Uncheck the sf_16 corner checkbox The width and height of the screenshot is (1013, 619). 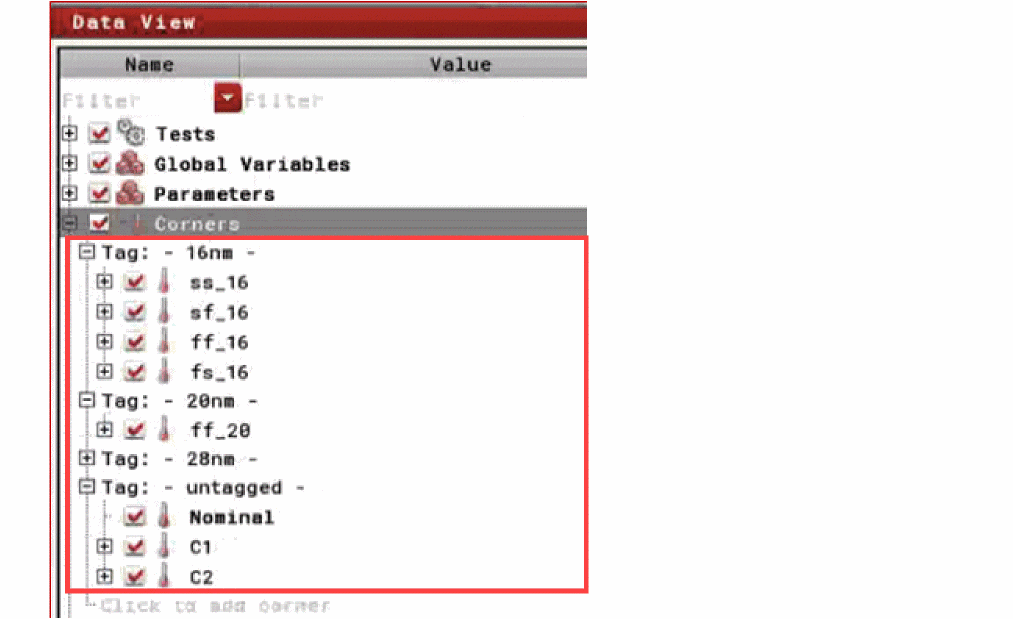point(134,312)
